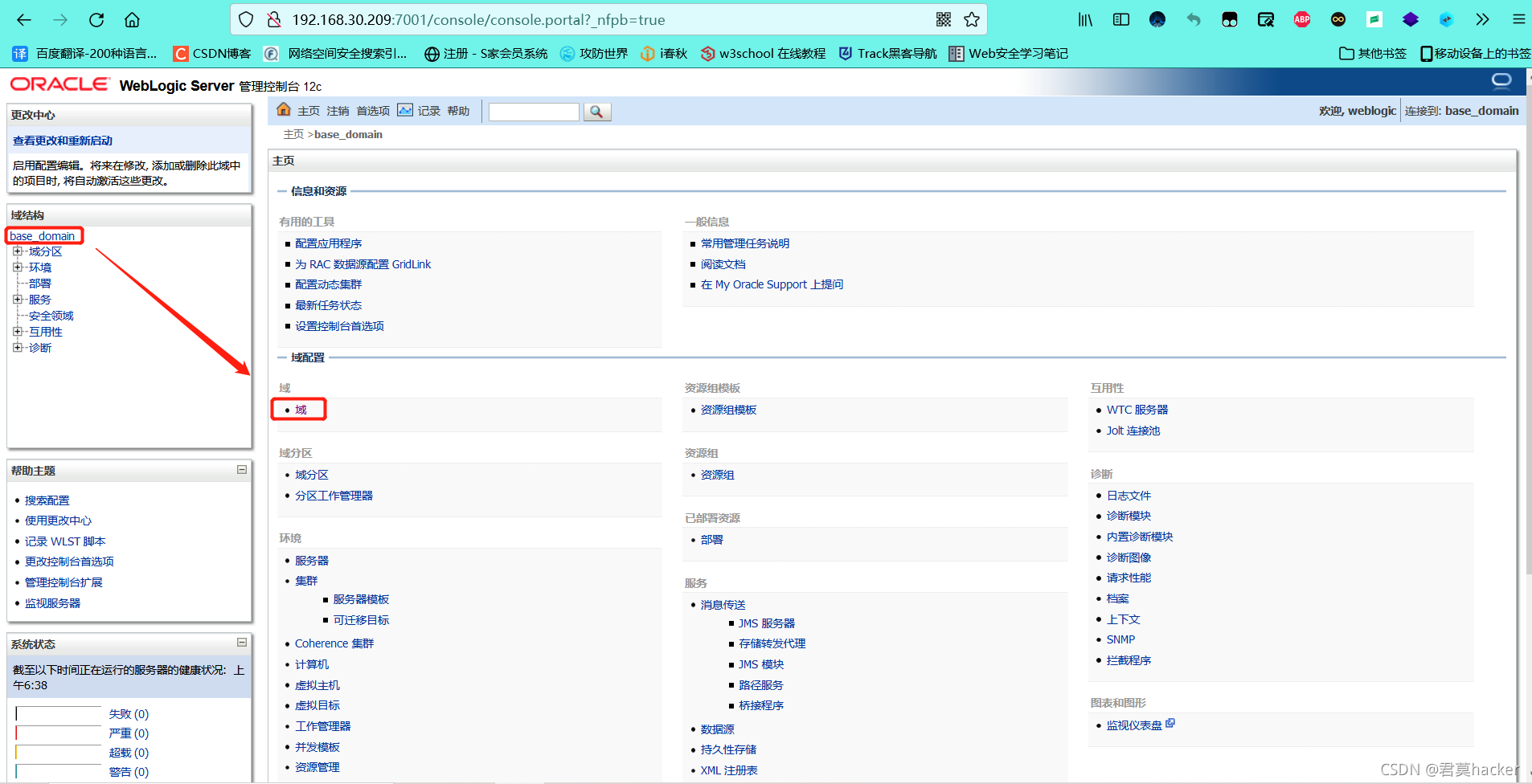Open the WTC 服务器 link
Viewport: 1532px width, 784px height.
1137,410
